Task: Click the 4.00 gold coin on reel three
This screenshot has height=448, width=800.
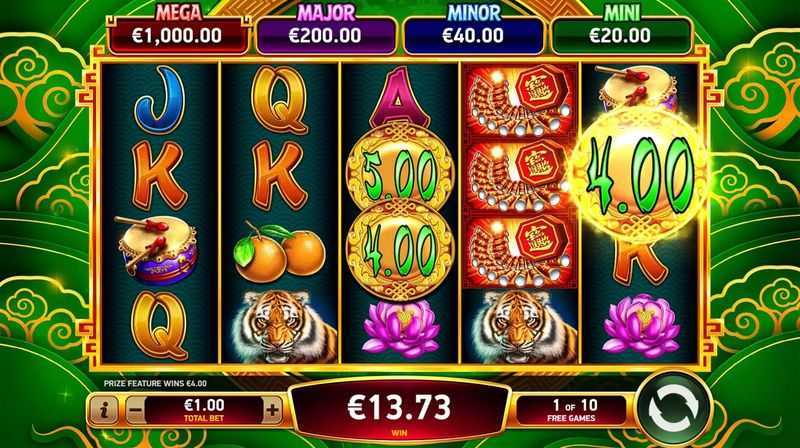Action: (399, 250)
